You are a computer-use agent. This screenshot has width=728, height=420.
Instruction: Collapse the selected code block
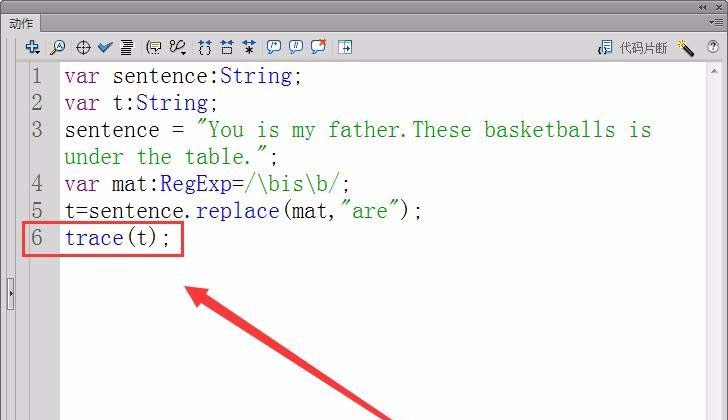tap(227, 47)
